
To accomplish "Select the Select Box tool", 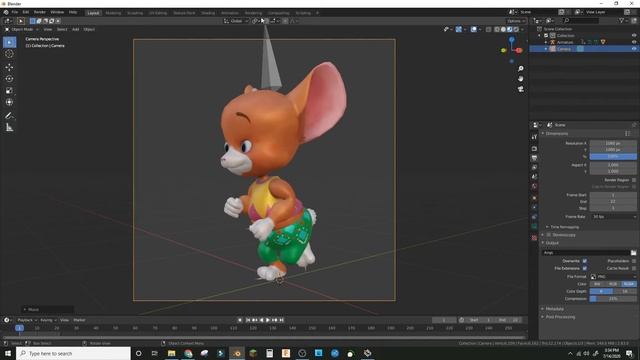I will [x=9, y=42].
